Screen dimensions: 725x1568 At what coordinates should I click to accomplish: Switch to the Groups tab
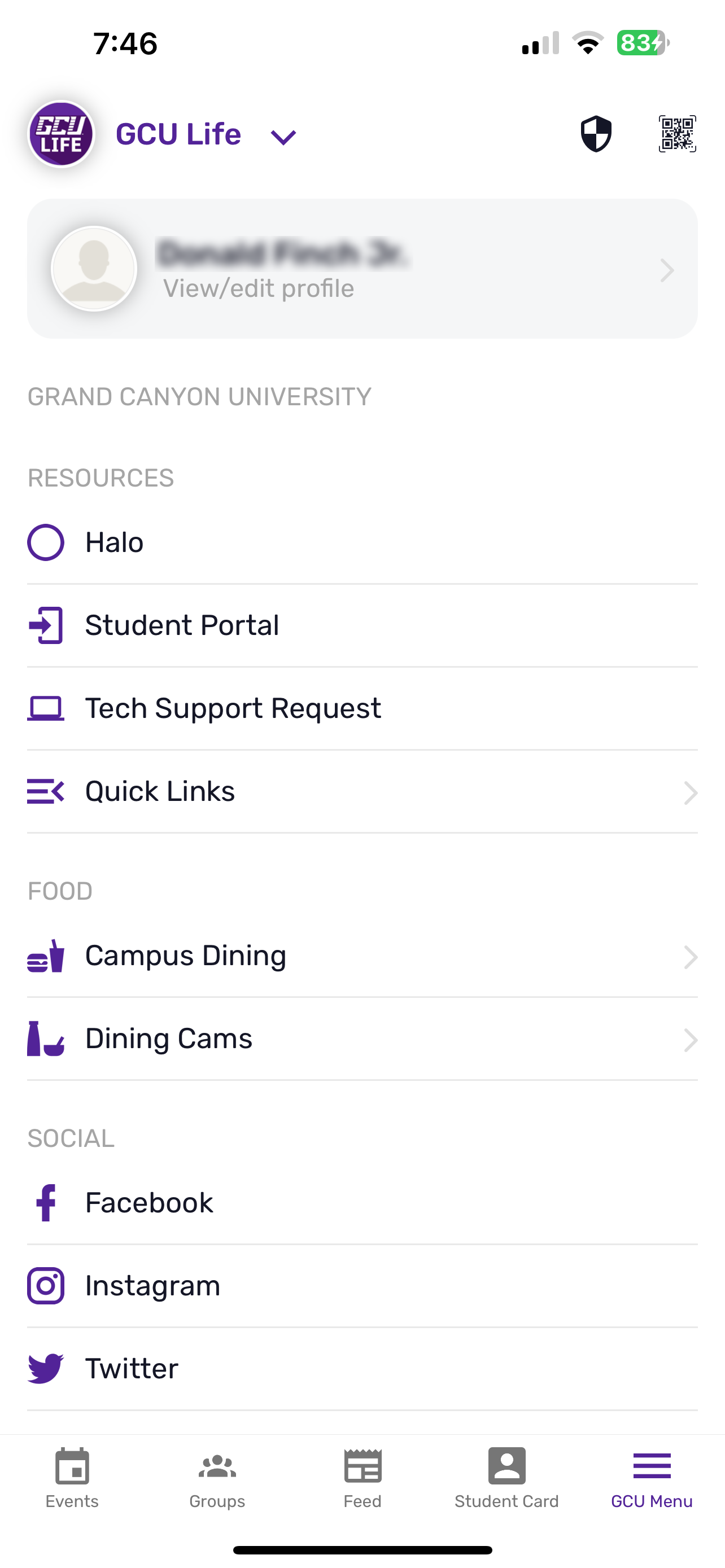point(217,1478)
